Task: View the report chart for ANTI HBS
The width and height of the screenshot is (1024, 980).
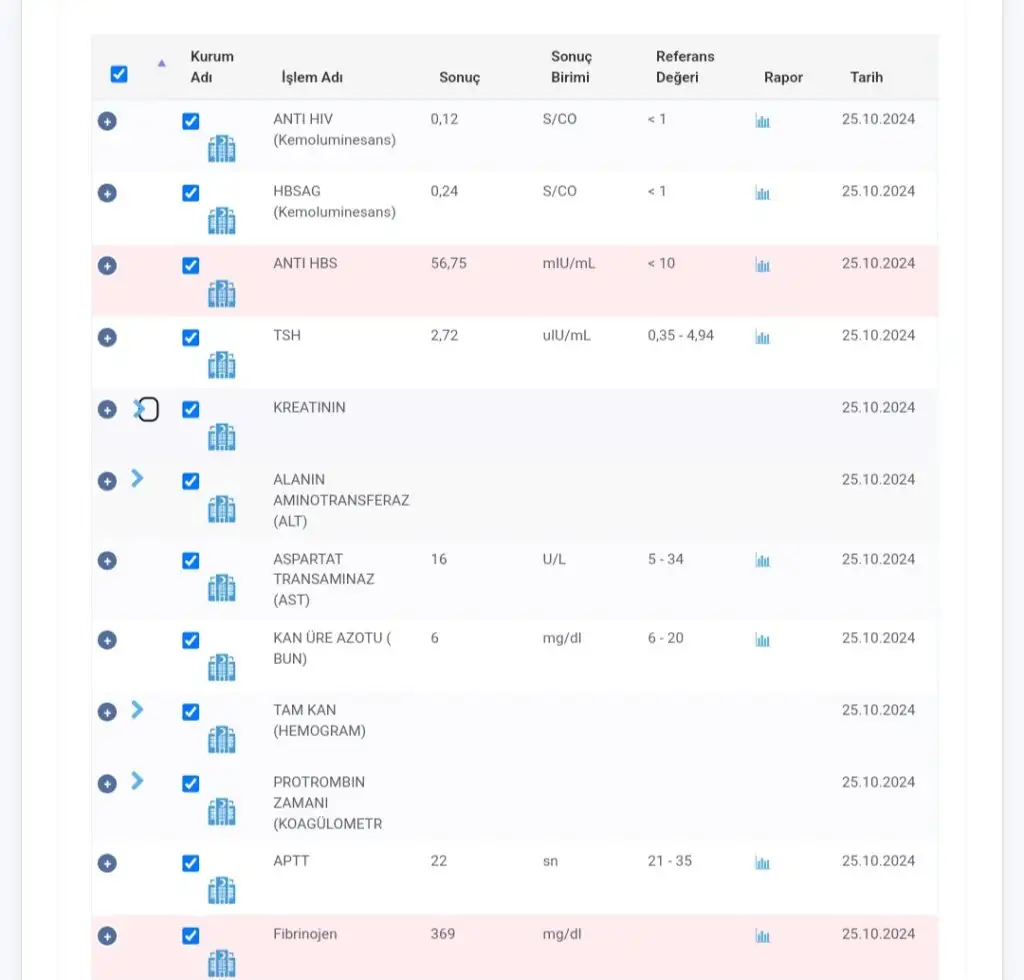Action: pos(762,266)
